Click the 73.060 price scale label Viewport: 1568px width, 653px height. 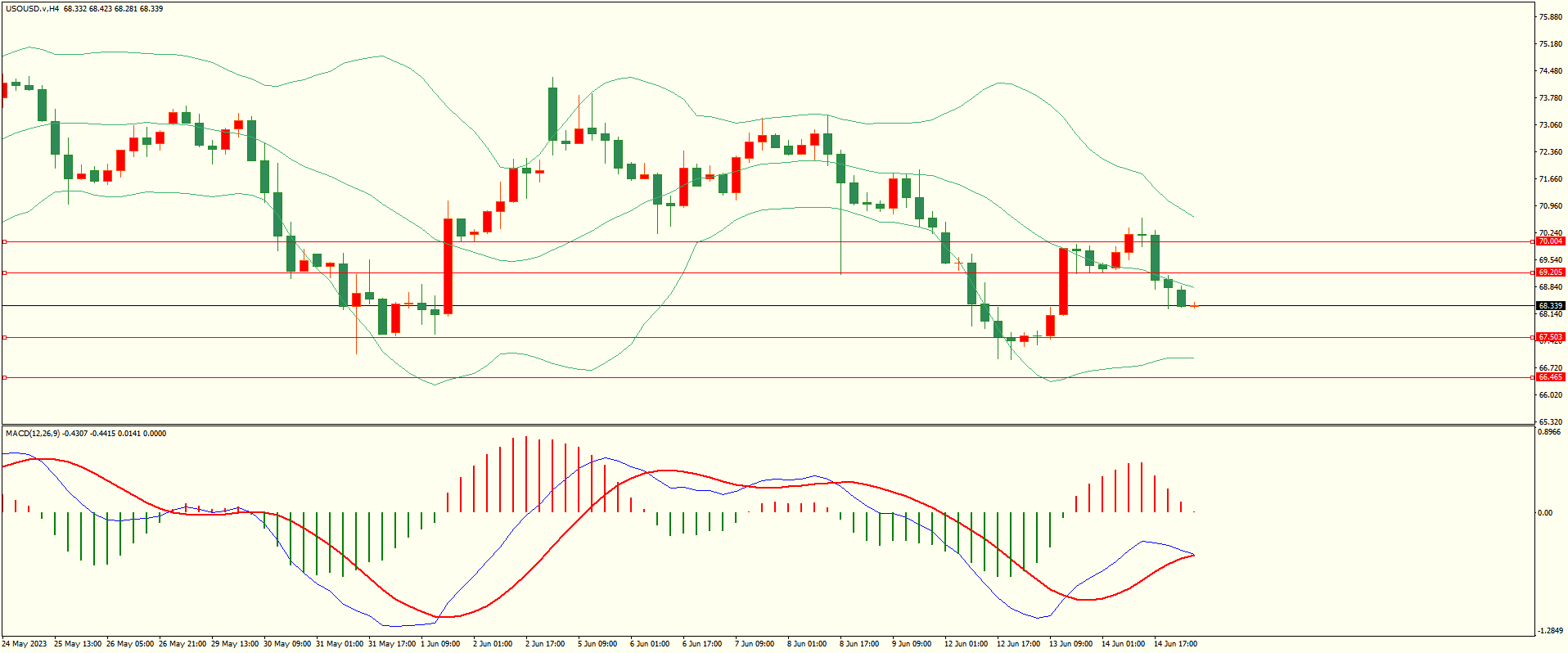coord(1550,125)
